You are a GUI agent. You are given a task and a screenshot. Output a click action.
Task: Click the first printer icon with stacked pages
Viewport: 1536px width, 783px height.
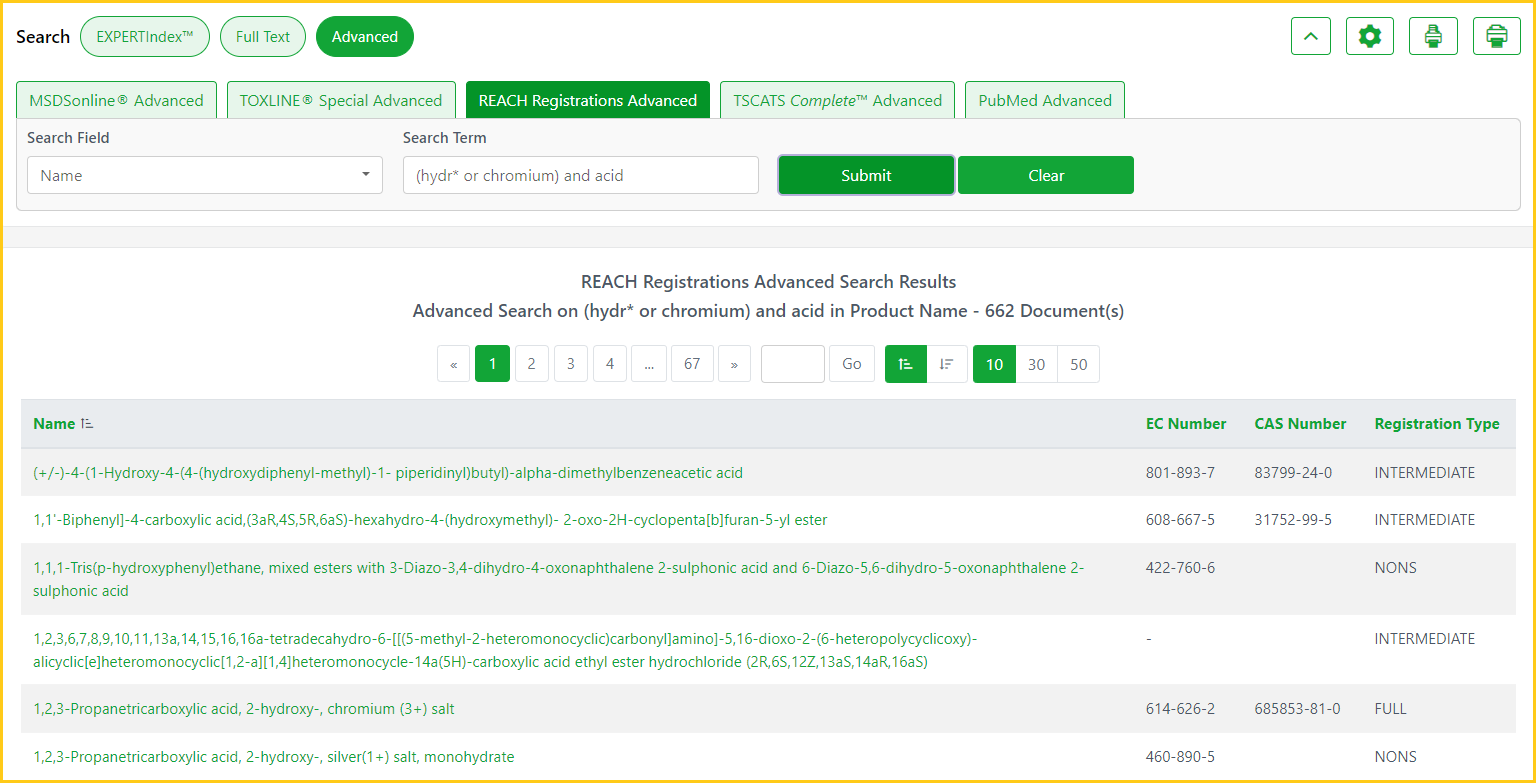pyautogui.click(x=1433, y=37)
